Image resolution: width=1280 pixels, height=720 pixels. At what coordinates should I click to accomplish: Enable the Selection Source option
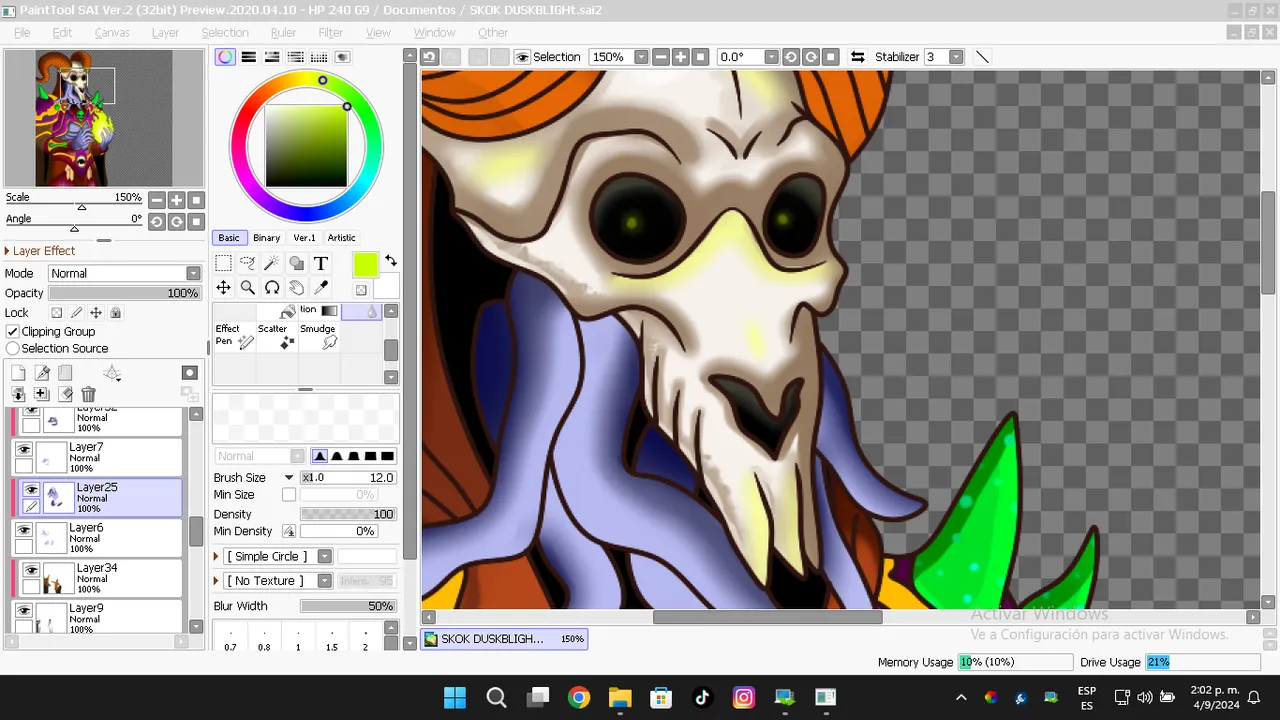tap(13, 348)
